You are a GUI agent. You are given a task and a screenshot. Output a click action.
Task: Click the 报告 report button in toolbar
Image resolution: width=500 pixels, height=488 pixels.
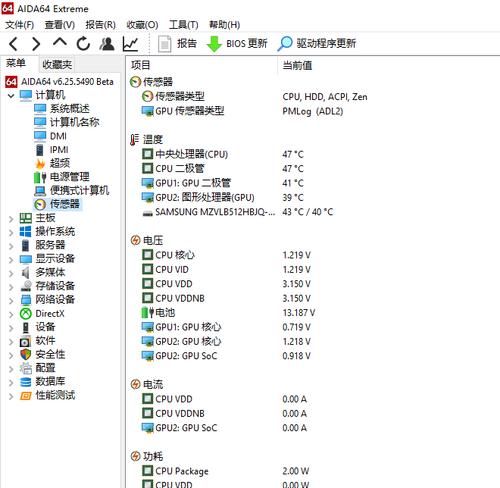pos(177,44)
